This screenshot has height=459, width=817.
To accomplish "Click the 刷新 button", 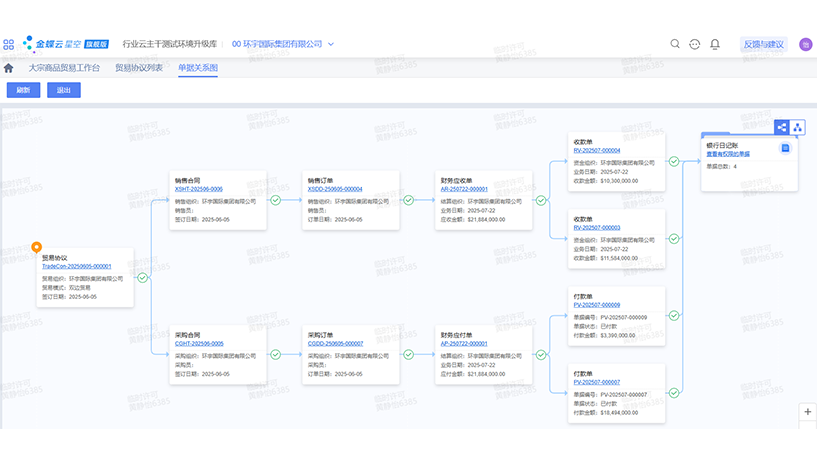I will coord(24,90).
